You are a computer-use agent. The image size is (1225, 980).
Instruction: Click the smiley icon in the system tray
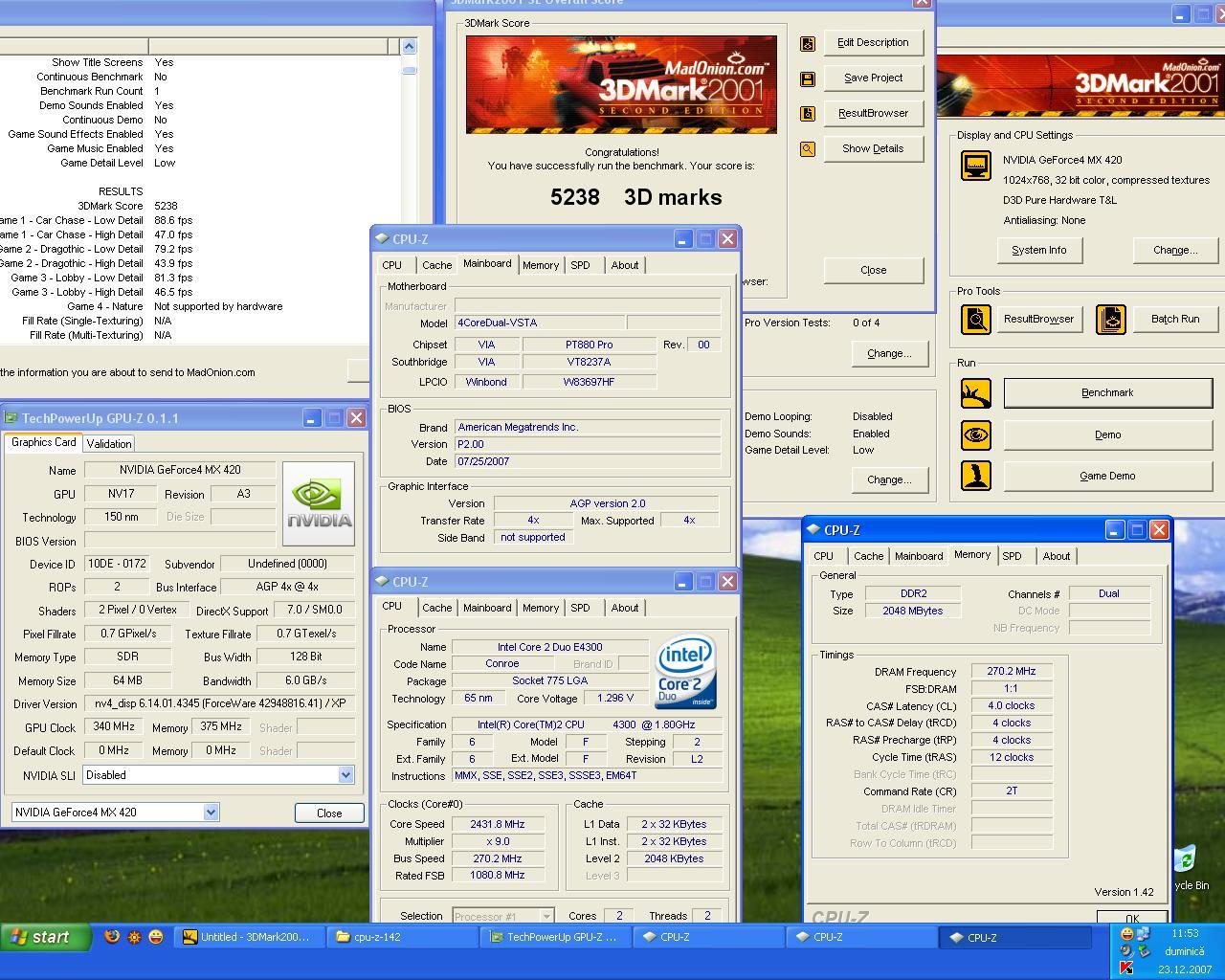(x=1127, y=933)
